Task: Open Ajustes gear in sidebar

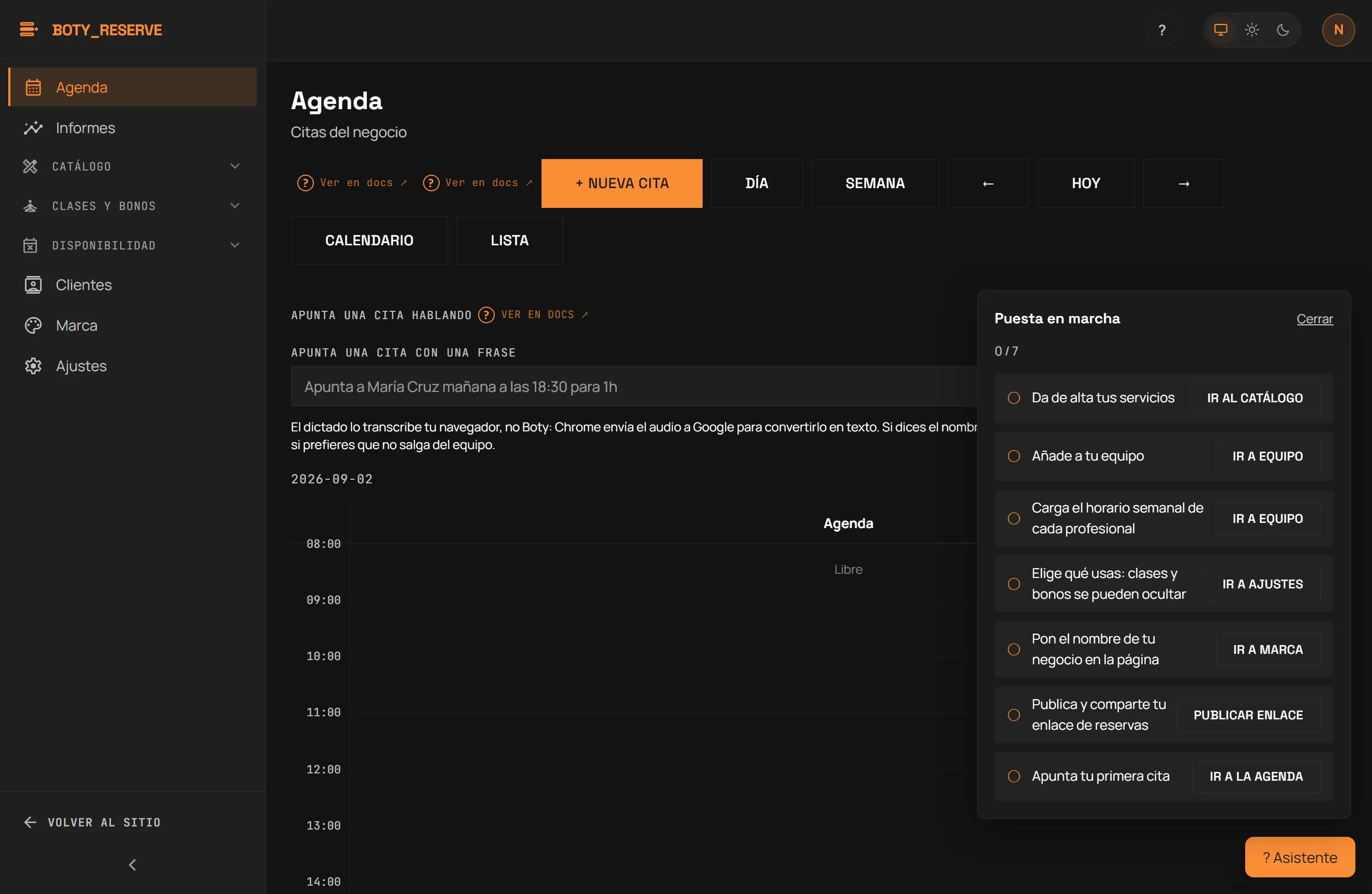Action: click(x=33, y=366)
